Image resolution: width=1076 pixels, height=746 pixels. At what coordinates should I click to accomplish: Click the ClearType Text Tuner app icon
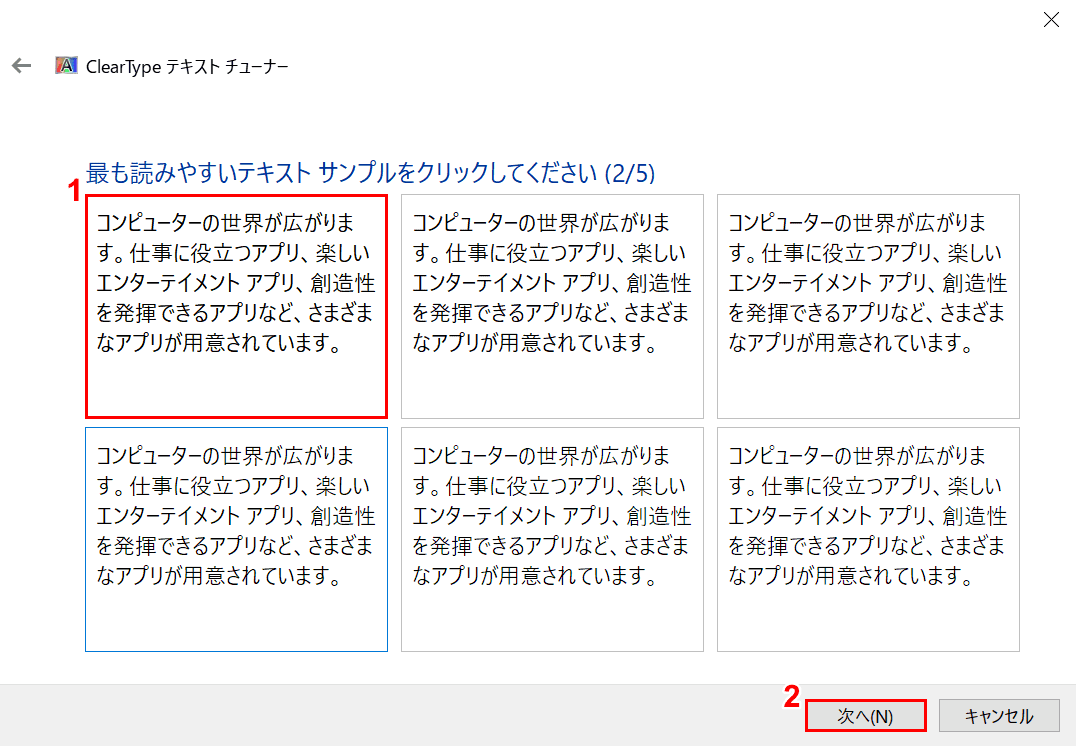tap(66, 65)
